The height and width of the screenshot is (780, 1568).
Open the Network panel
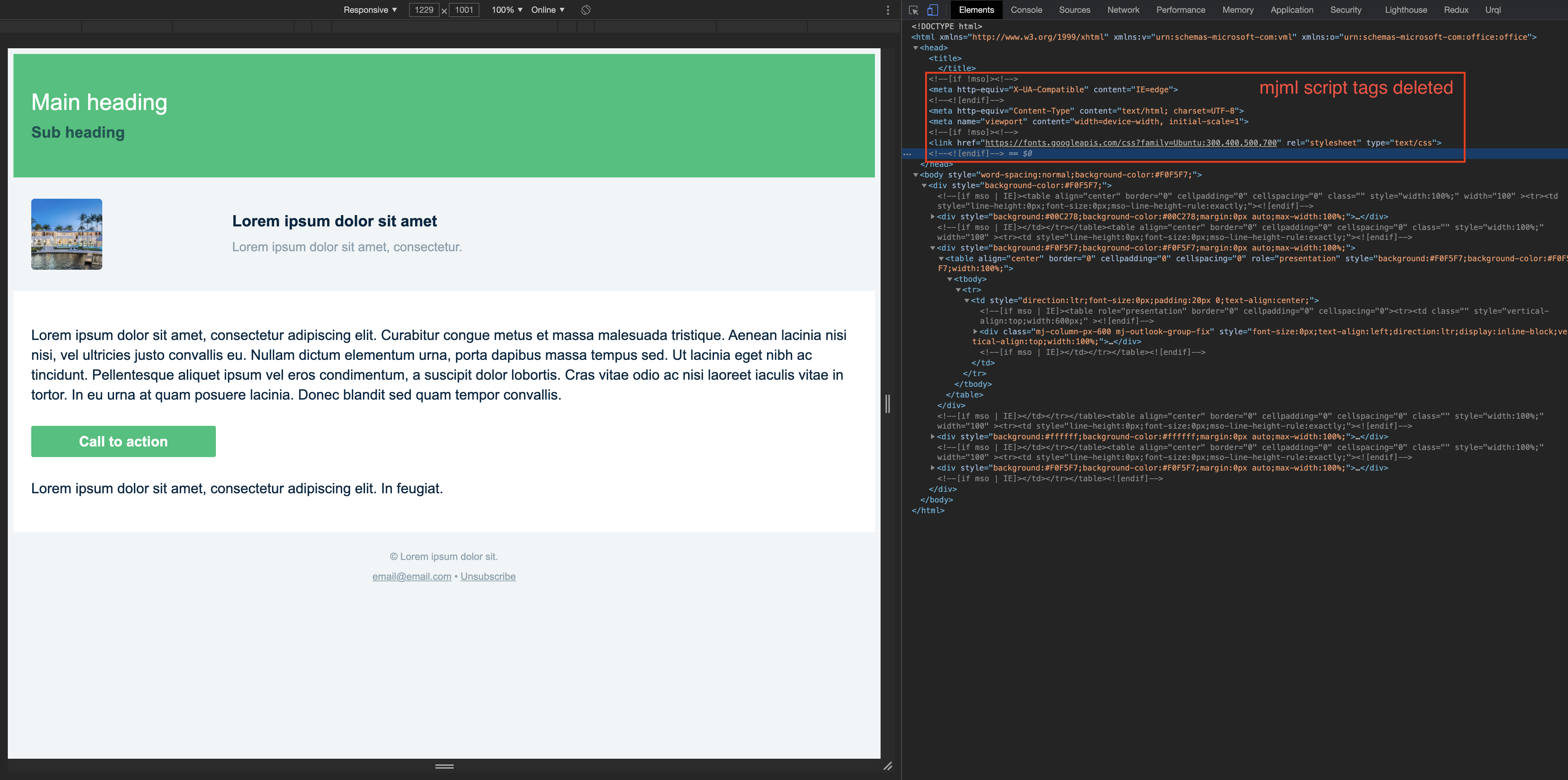click(x=1123, y=10)
